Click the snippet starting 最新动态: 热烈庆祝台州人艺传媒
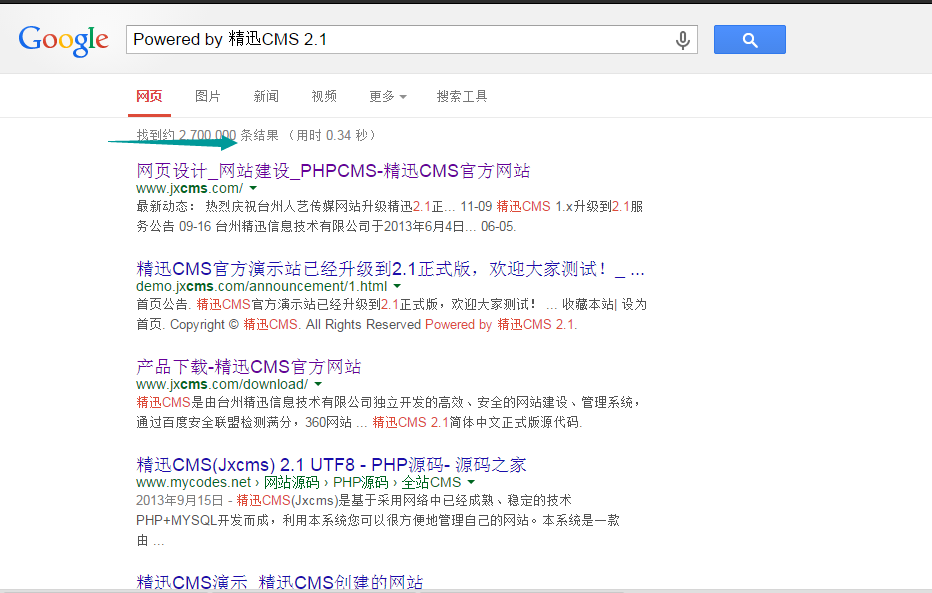The image size is (932, 593). [x=389, y=216]
